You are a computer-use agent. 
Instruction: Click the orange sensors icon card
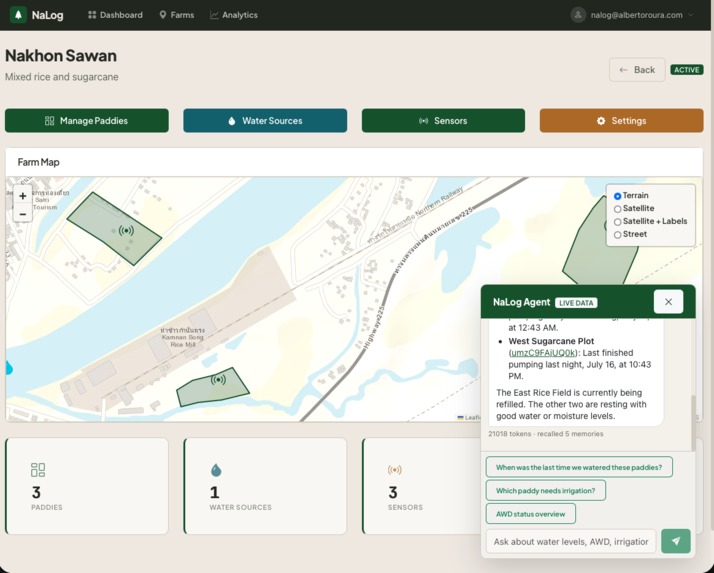(394, 470)
